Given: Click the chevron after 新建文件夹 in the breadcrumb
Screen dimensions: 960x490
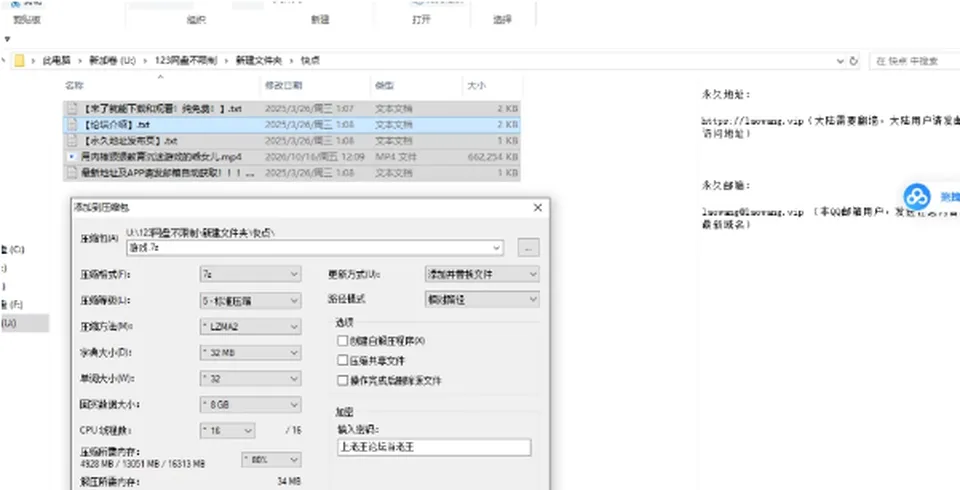Looking at the screenshot, I should 291,61.
